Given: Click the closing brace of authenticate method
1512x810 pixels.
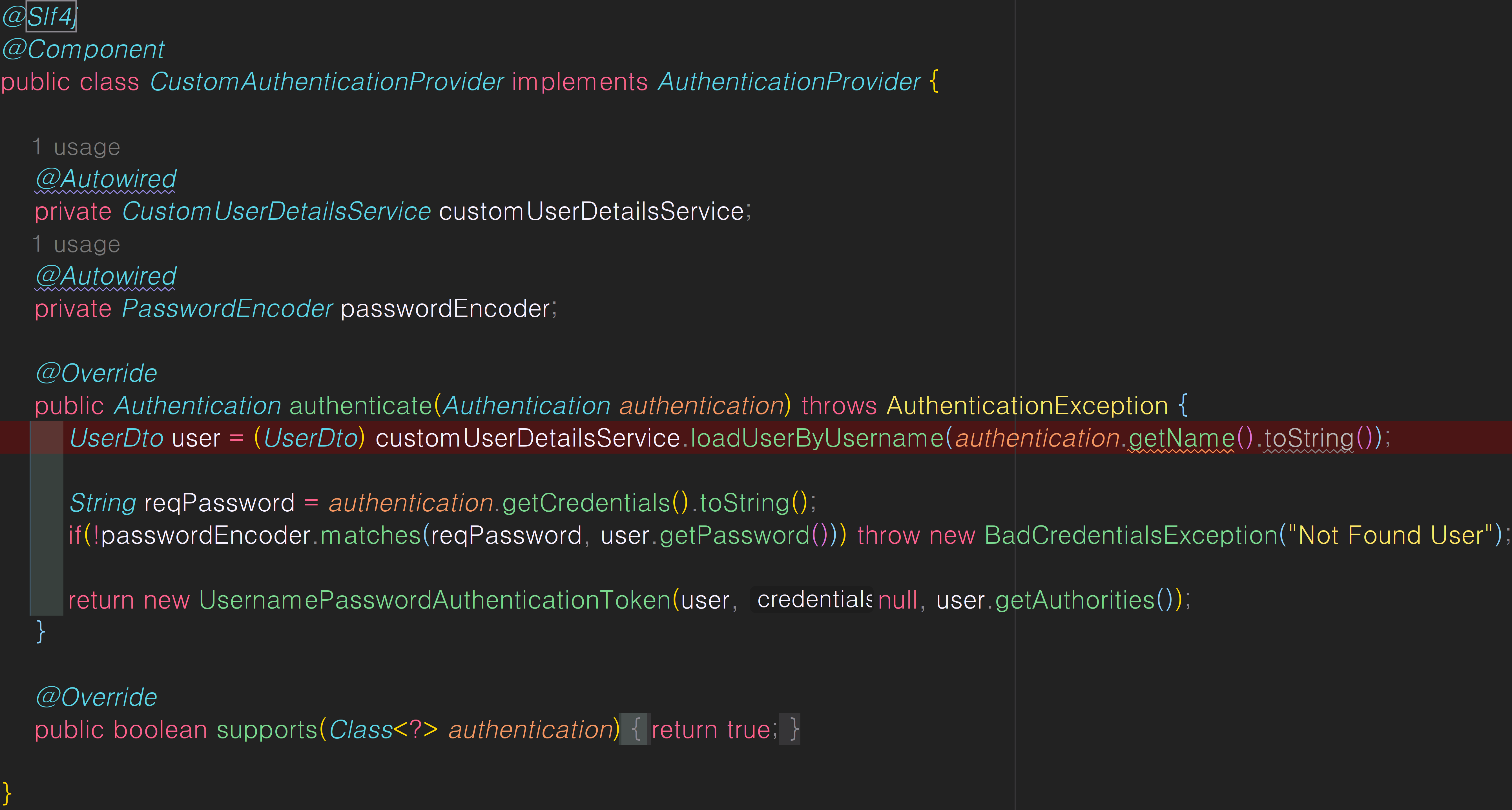Looking at the screenshot, I should (x=41, y=633).
